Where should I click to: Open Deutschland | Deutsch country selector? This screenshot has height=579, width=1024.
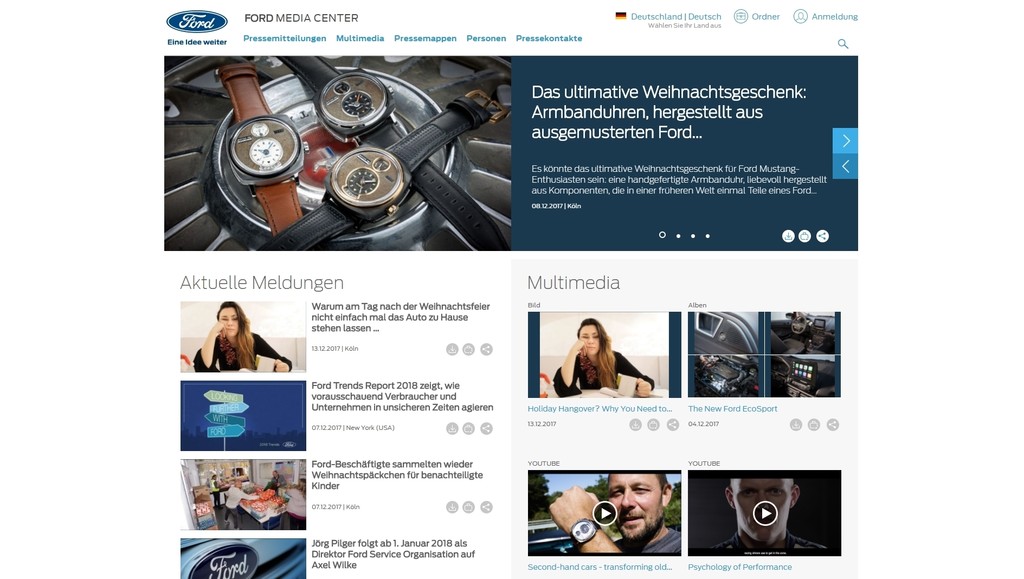[676, 16]
